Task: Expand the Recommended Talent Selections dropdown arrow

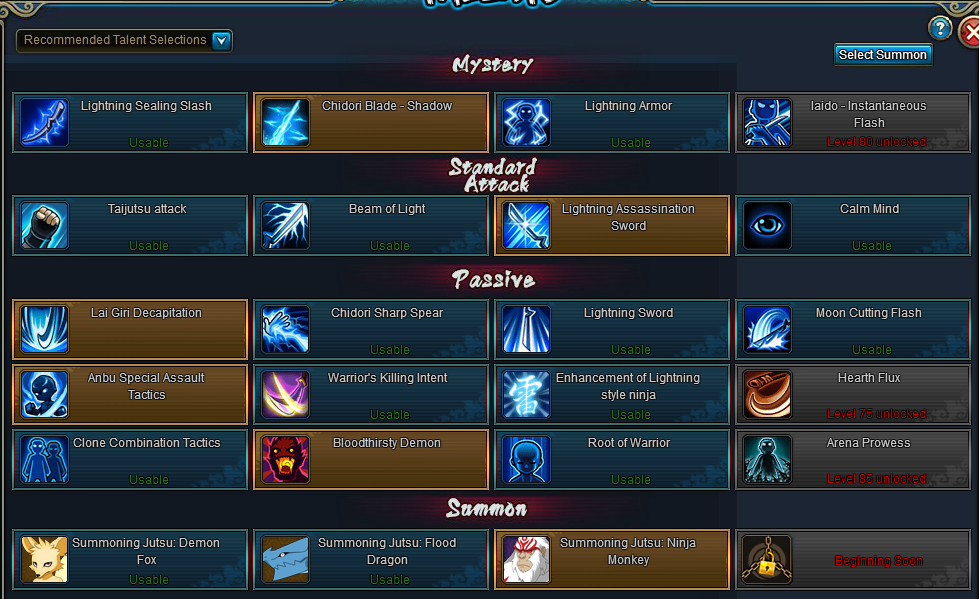Action: 221,41
